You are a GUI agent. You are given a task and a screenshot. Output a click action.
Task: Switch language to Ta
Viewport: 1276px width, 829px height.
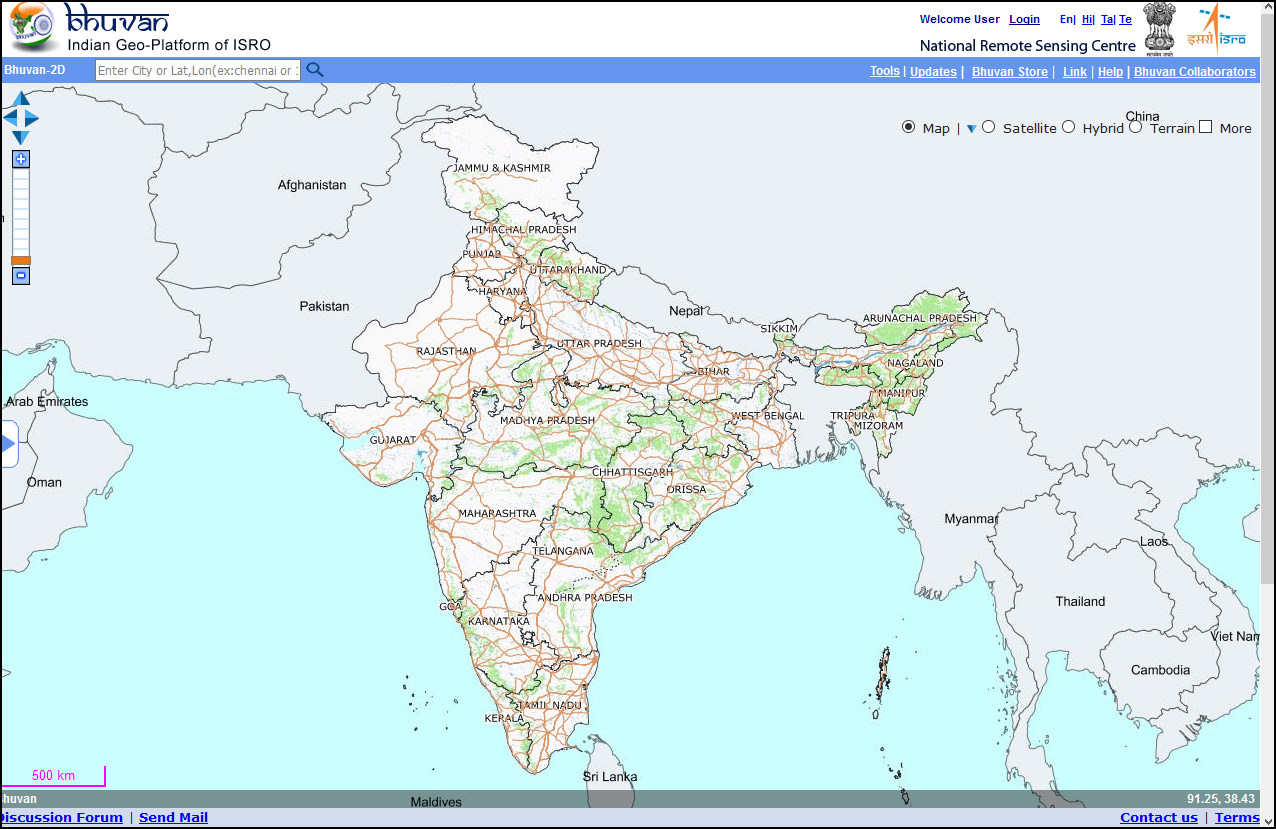[x=1107, y=19]
